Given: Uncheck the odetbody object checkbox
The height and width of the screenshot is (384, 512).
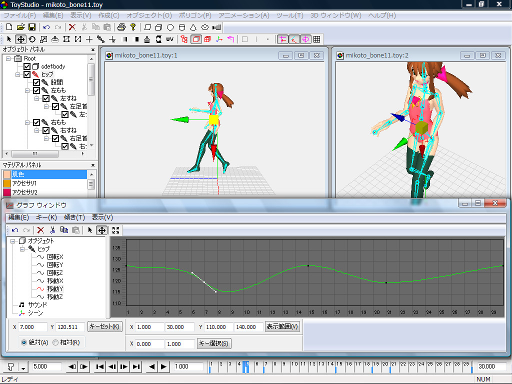Looking at the screenshot, I should tap(27, 66).
